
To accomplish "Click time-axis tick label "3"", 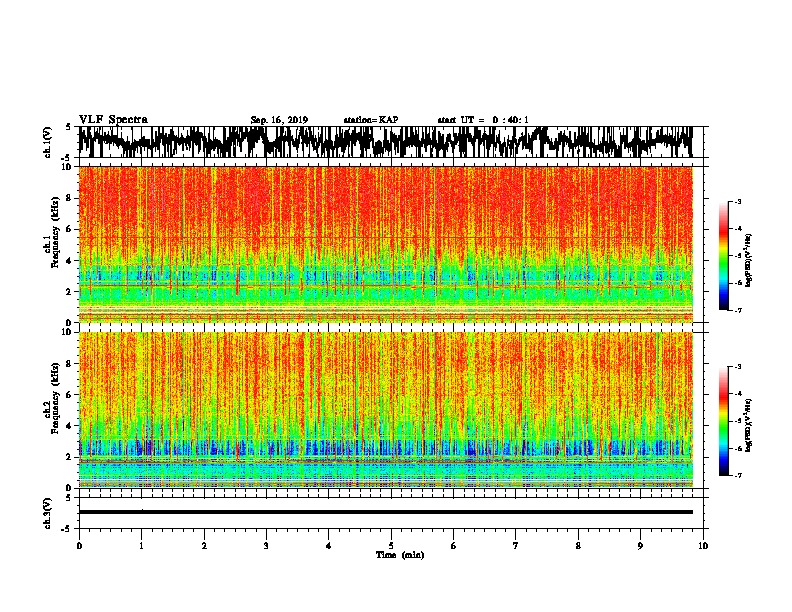I will 266,546.
